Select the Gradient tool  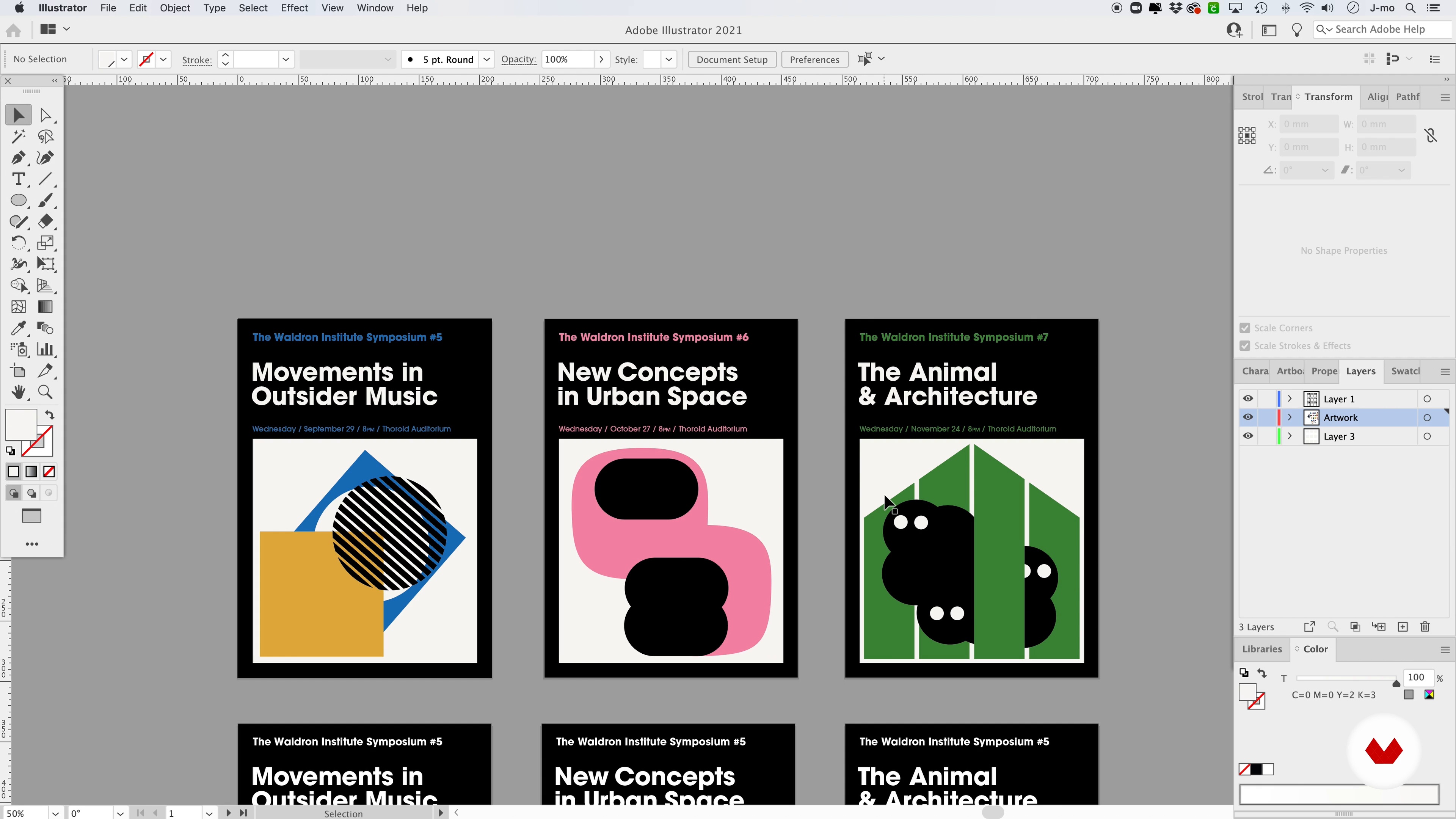point(45,307)
